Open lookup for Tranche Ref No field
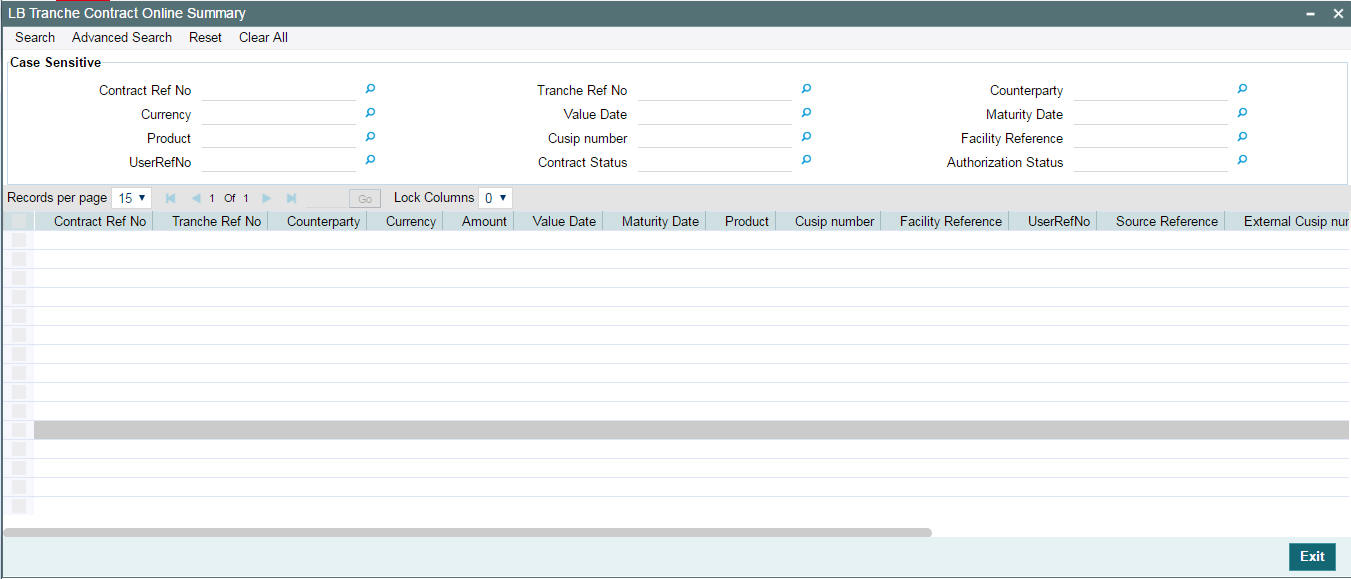Screen dimensions: 1351x579 coord(806,89)
